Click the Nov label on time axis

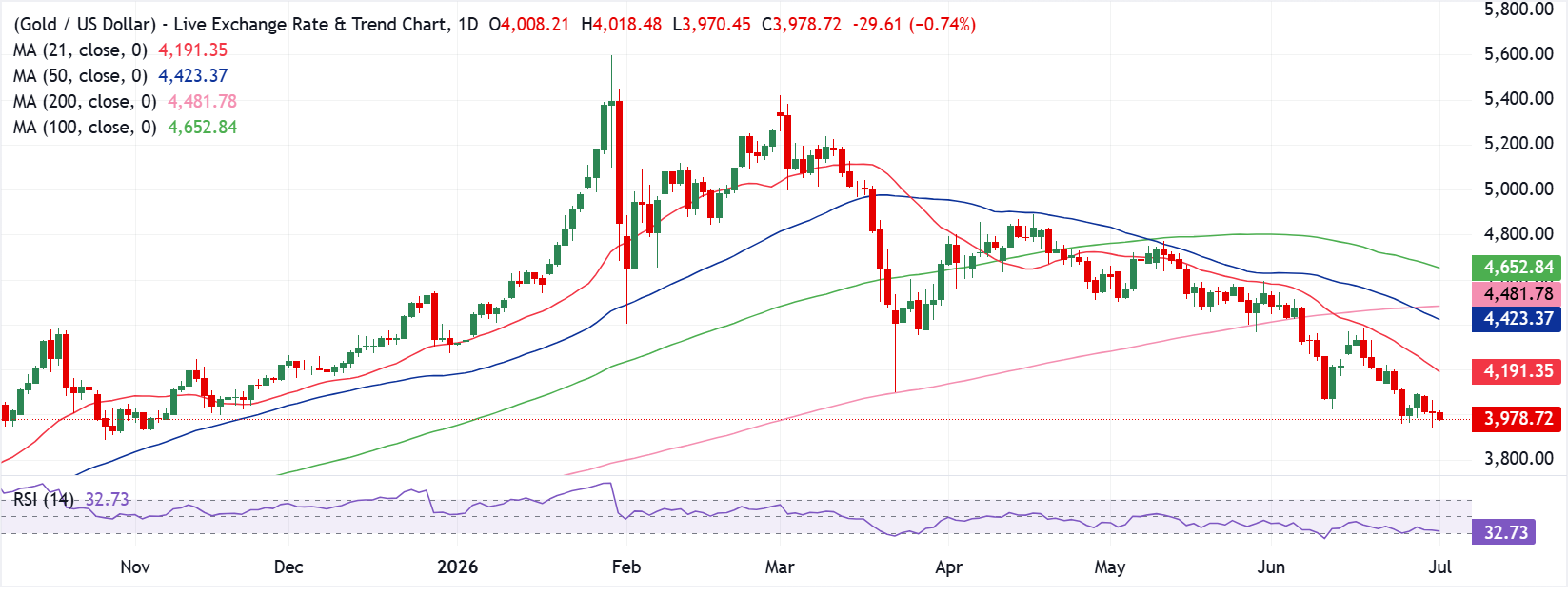coord(135,567)
